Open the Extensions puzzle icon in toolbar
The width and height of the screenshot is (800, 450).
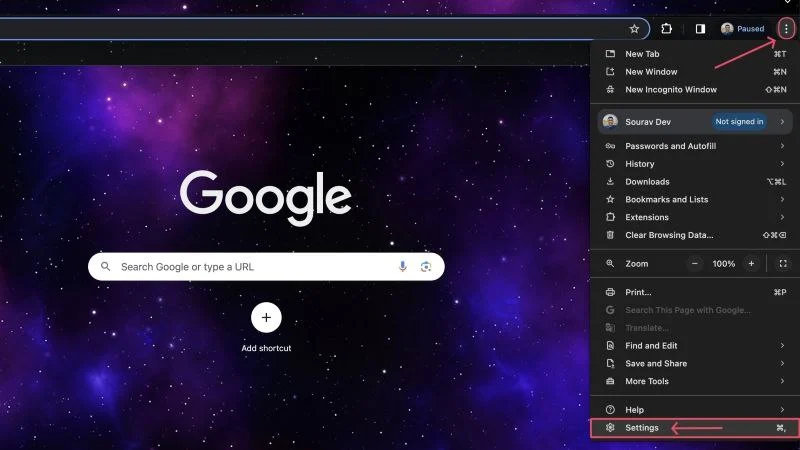666,29
